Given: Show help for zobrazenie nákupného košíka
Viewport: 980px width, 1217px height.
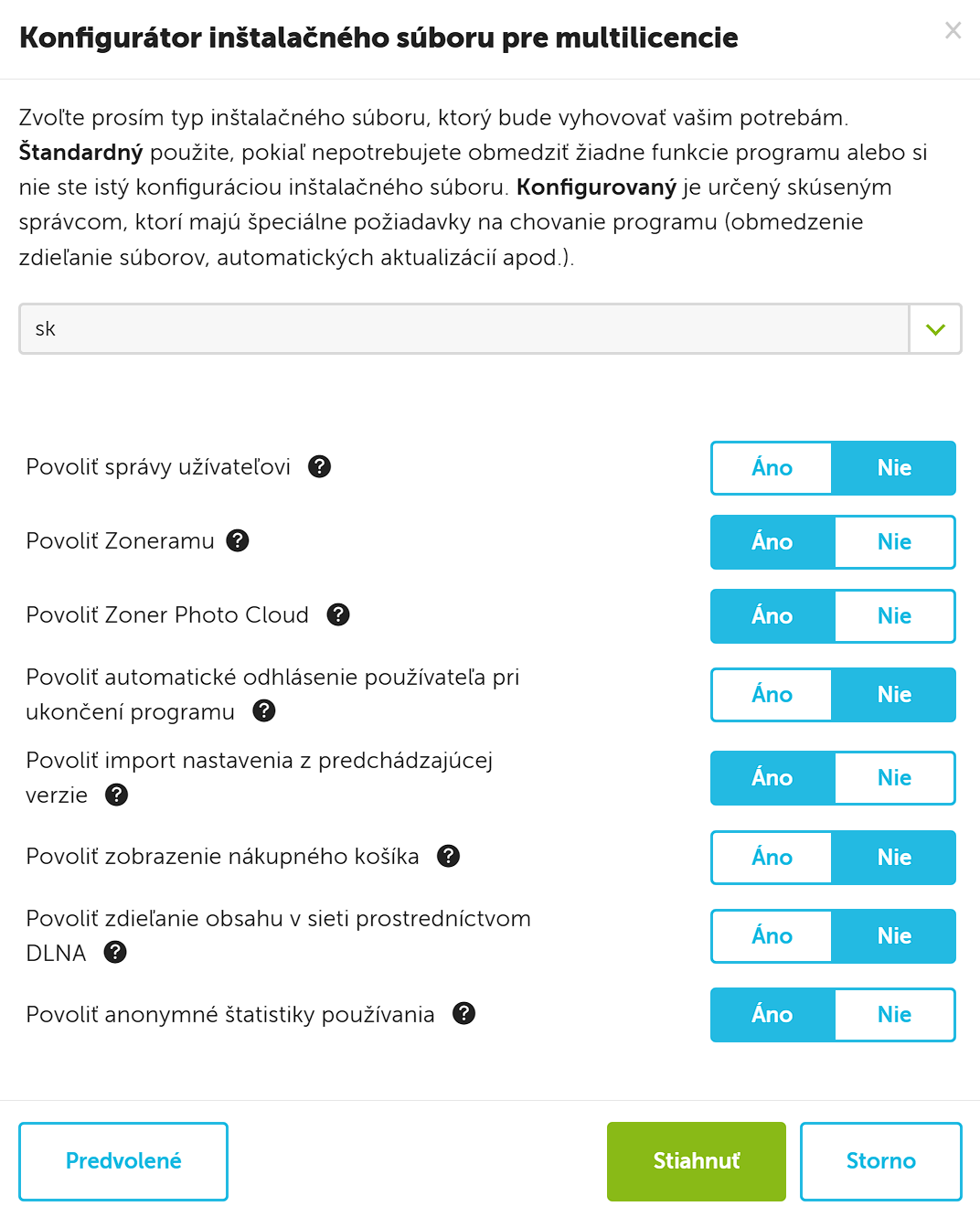Looking at the screenshot, I should click(448, 856).
